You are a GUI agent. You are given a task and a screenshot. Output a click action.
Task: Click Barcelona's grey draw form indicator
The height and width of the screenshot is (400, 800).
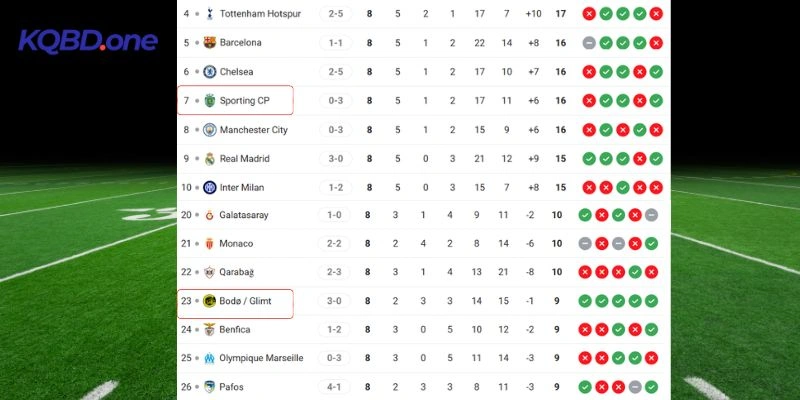pos(589,43)
